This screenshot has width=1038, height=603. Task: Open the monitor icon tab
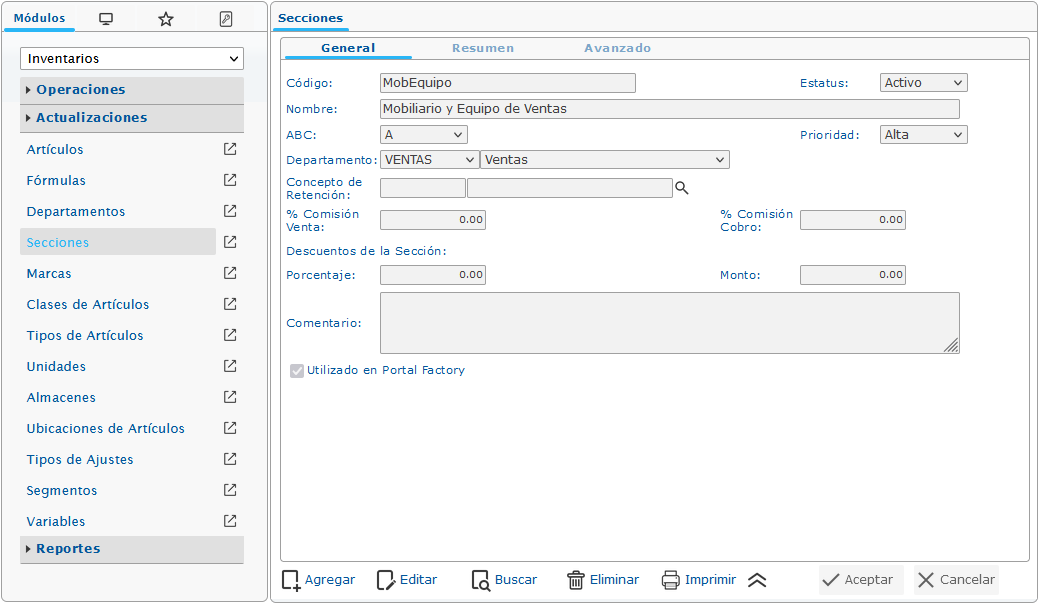106,19
